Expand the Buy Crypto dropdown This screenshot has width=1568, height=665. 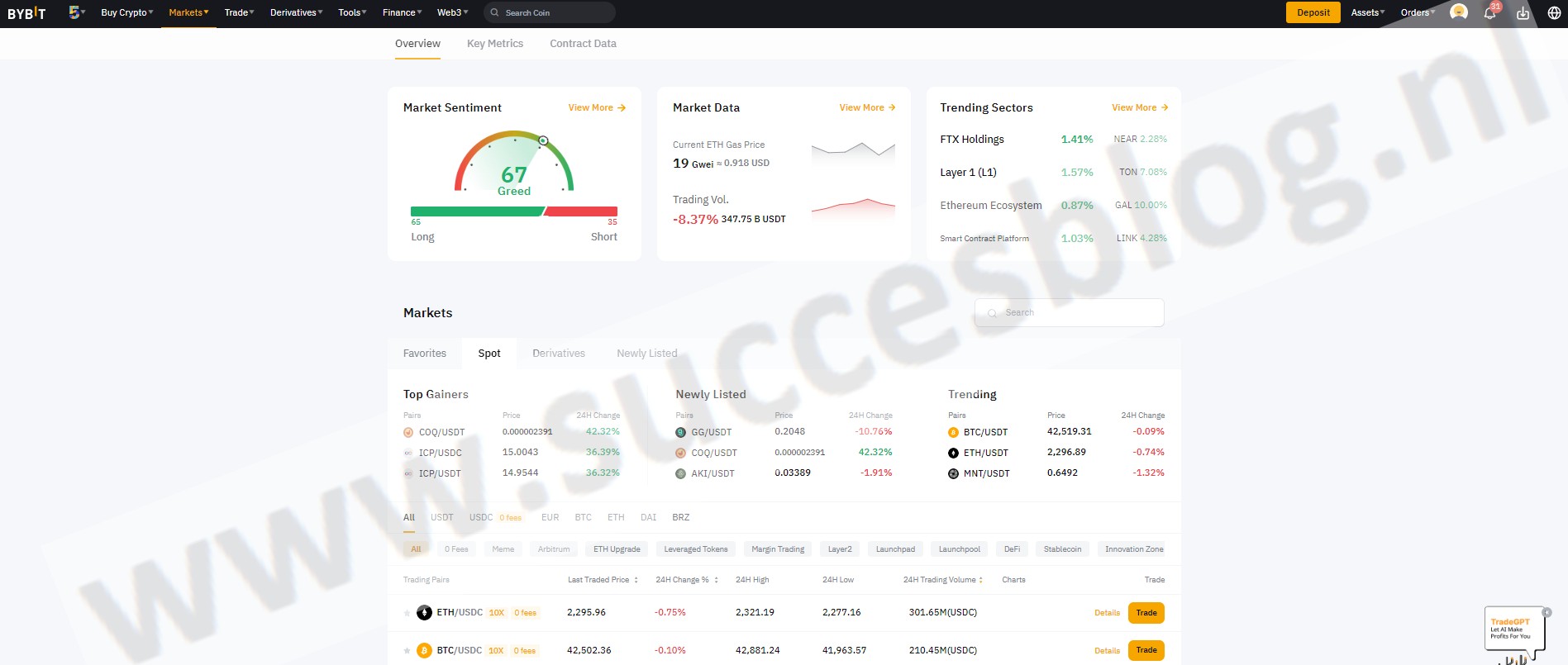click(126, 12)
